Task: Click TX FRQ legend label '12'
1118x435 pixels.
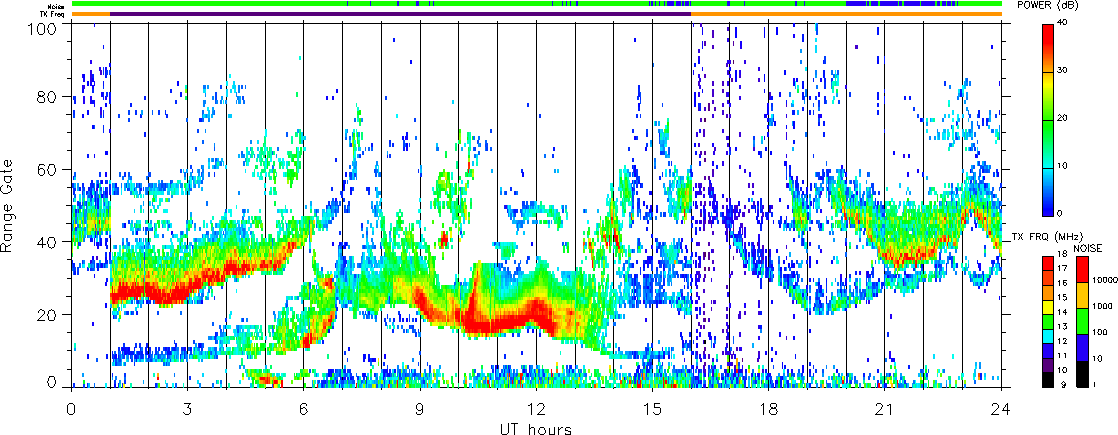Action: tap(1062, 341)
